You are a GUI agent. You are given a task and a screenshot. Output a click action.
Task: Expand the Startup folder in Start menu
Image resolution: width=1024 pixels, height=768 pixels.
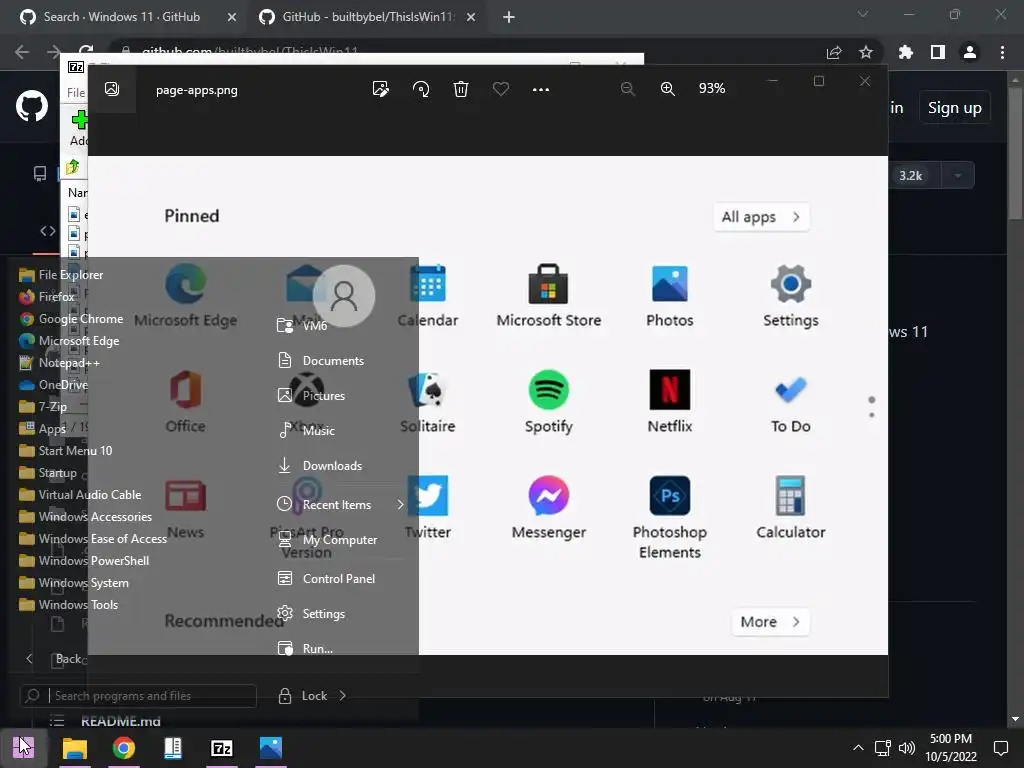(x=48, y=473)
